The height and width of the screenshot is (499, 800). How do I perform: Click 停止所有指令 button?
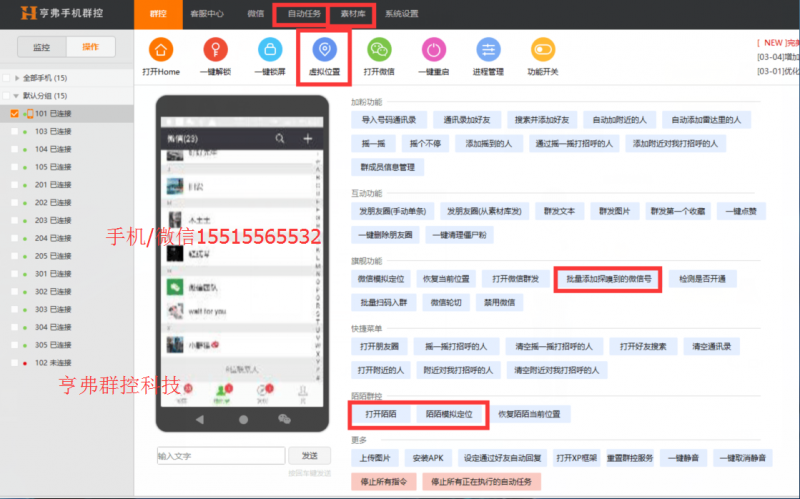384,482
